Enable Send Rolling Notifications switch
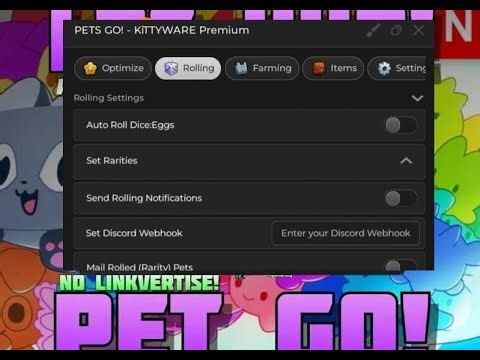Image resolution: width=480 pixels, height=360 pixels. click(x=401, y=199)
